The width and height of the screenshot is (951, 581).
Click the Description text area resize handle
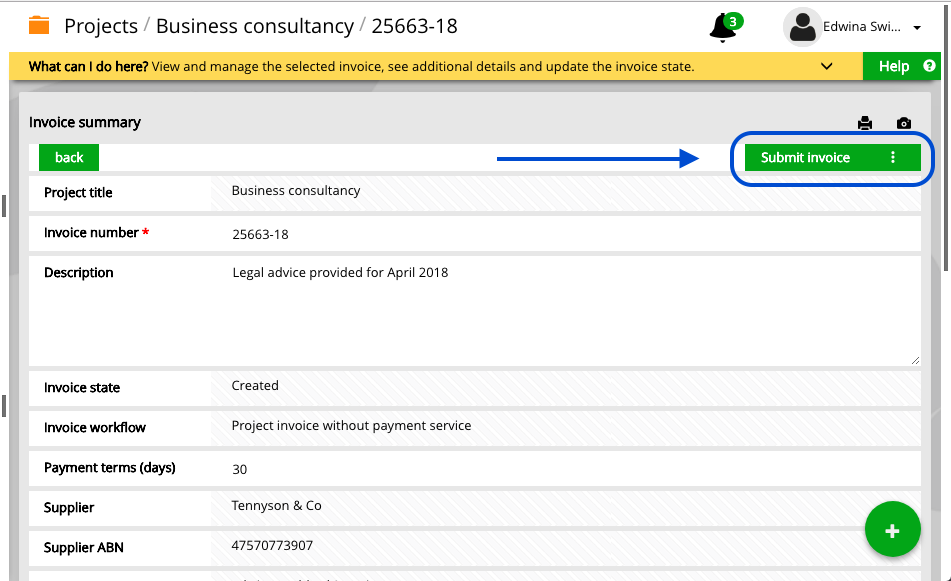point(915,360)
